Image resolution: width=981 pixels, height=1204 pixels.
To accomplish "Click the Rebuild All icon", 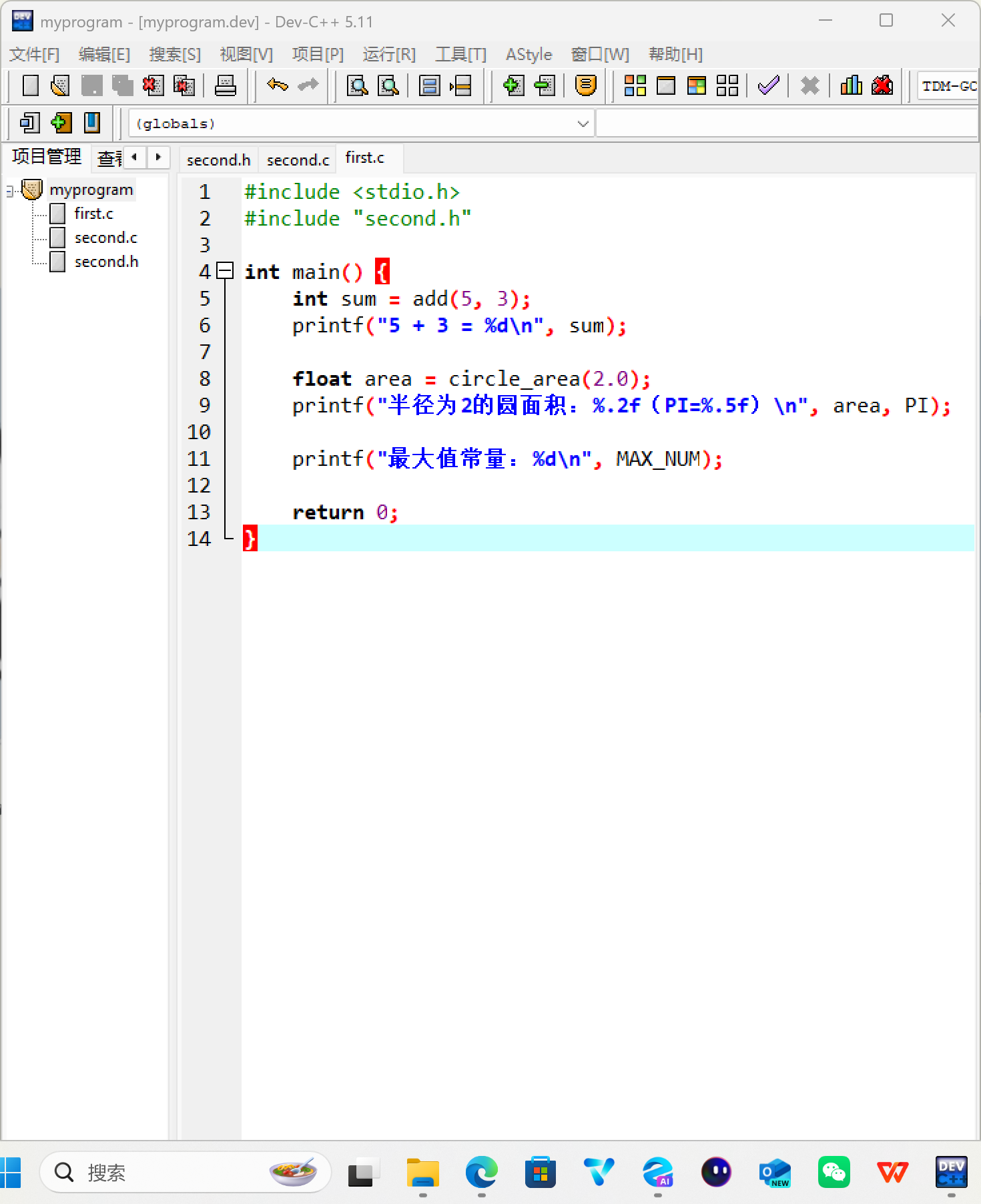I will coord(727,85).
